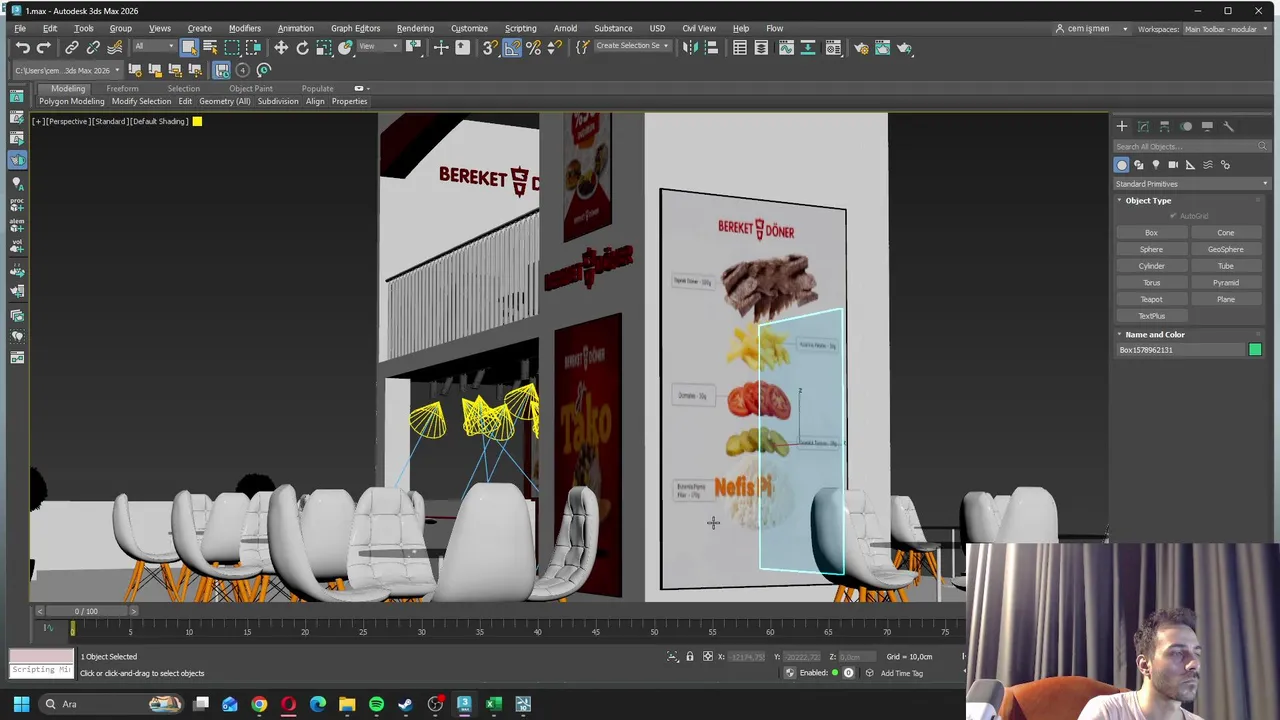Open the Rendered Frame Window icon
Screen dimensions: 1280x720
point(882,48)
